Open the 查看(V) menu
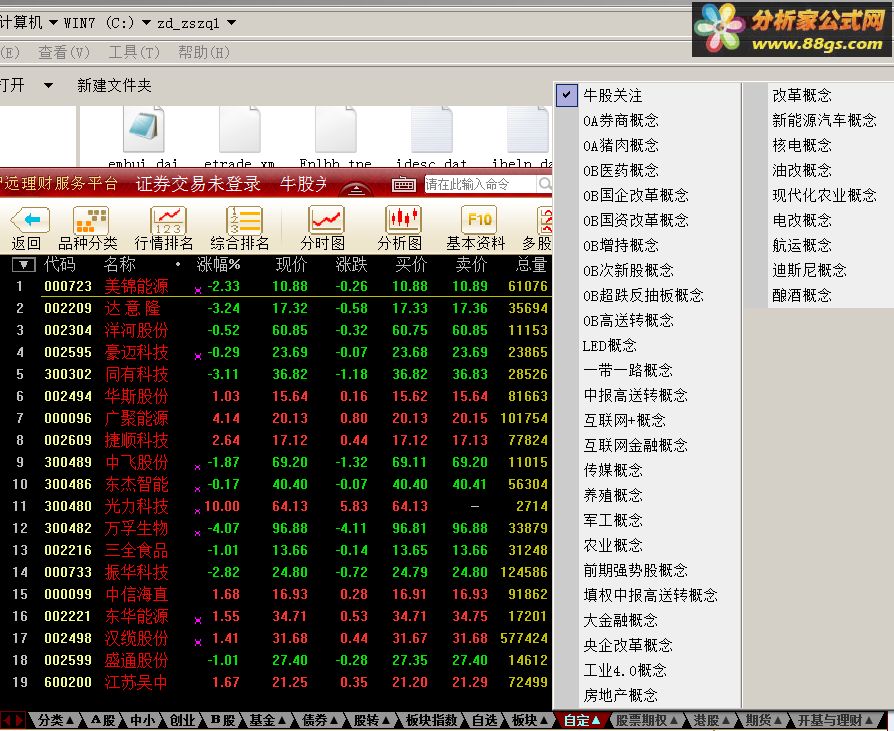The width and height of the screenshot is (894, 731). pyautogui.click(x=64, y=52)
